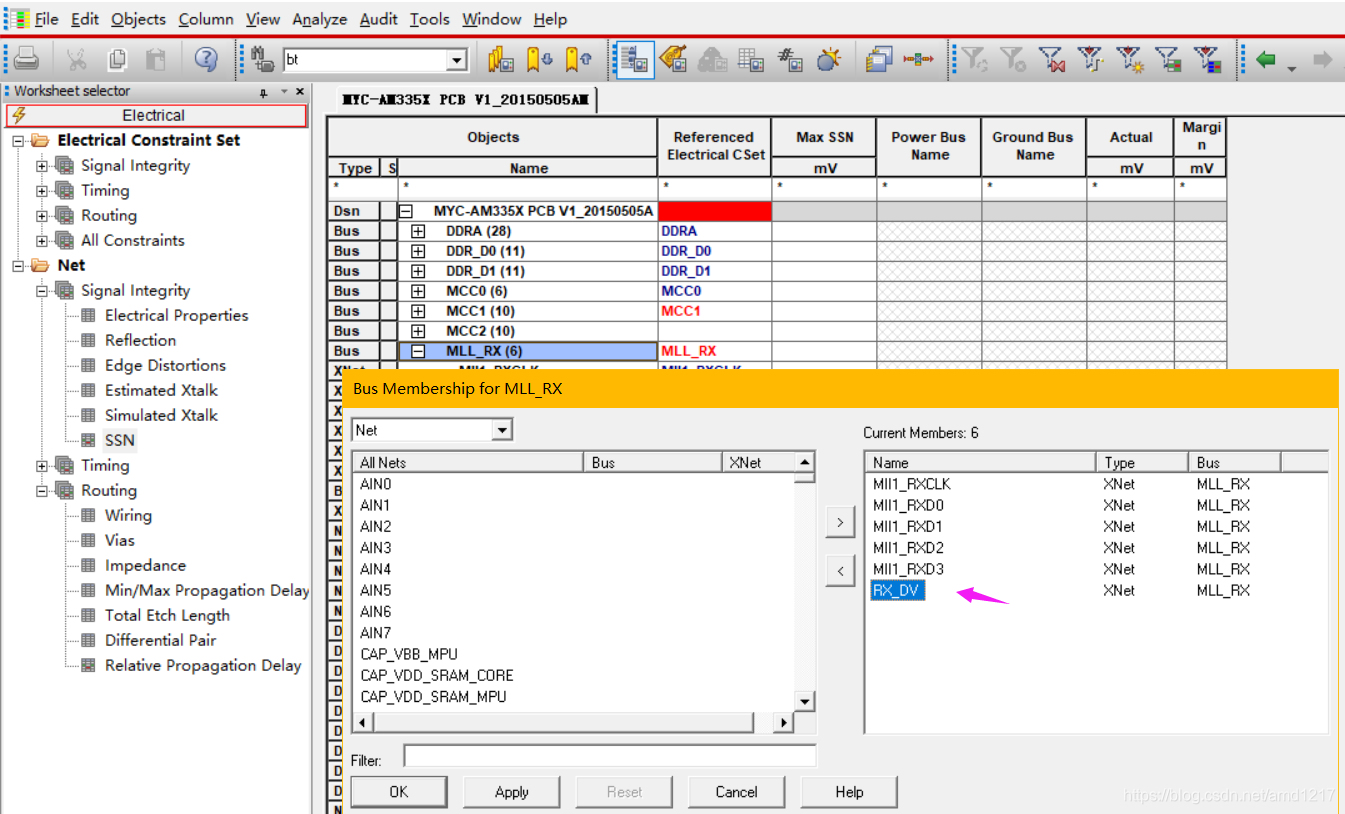
Task: Add selected net with right arrow button
Action: click(x=840, y=522)
